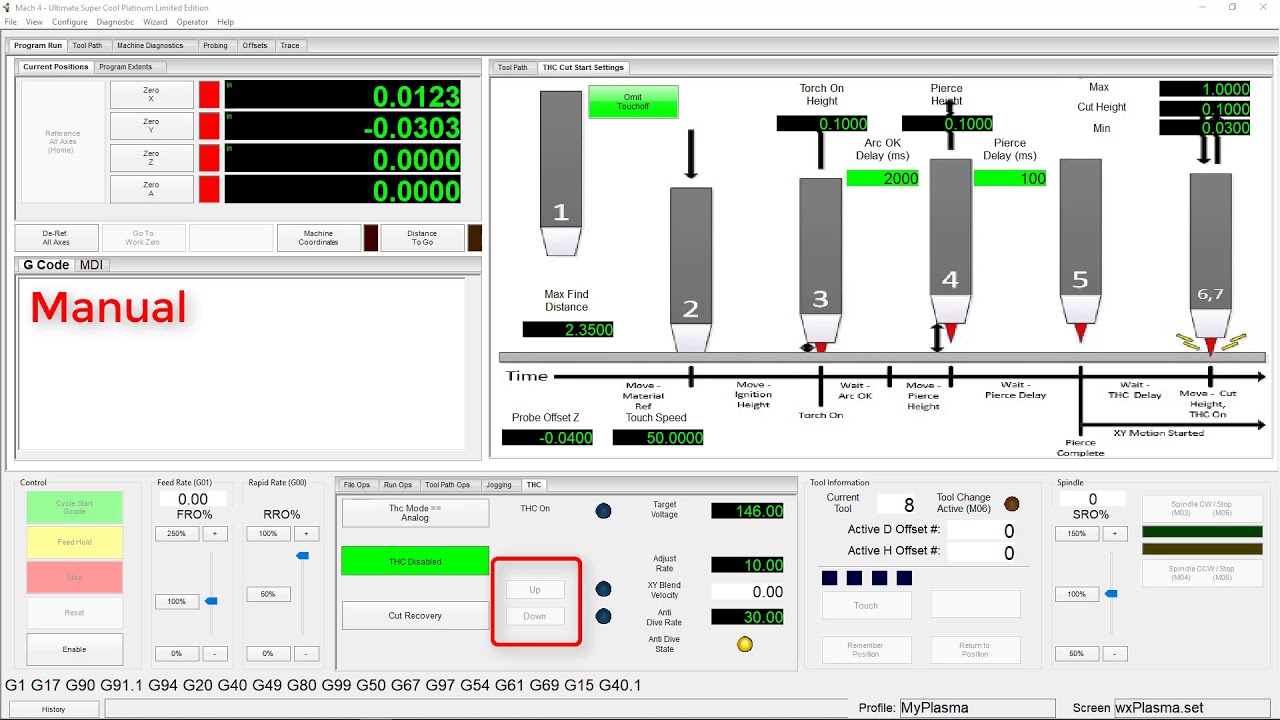Increase feed rate override with plus button
This screenshot has width=1280, height=720.
click(x=215, y=534)
